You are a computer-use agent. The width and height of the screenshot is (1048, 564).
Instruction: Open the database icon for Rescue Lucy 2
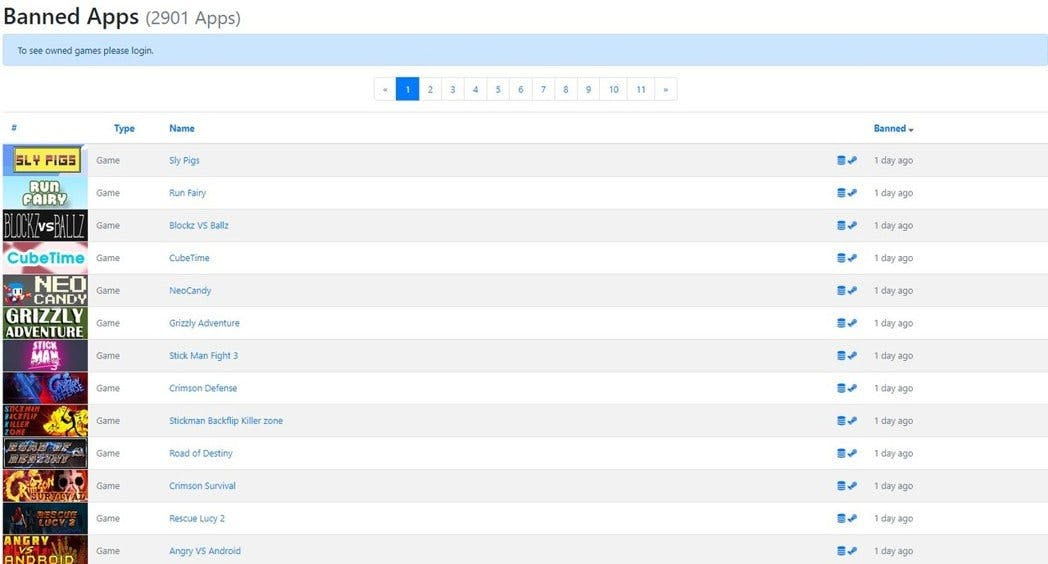[841, 519]
